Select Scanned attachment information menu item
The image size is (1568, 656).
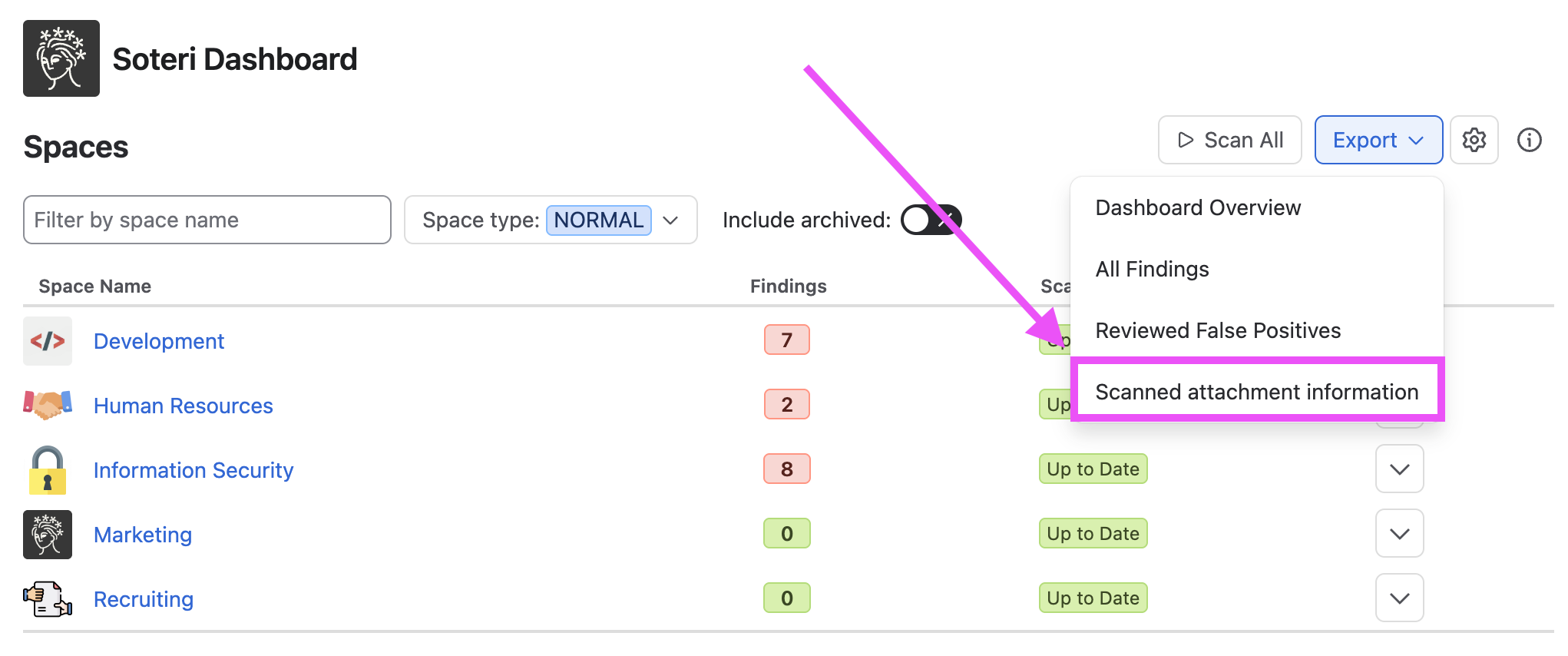click(x=1257, y=392)
